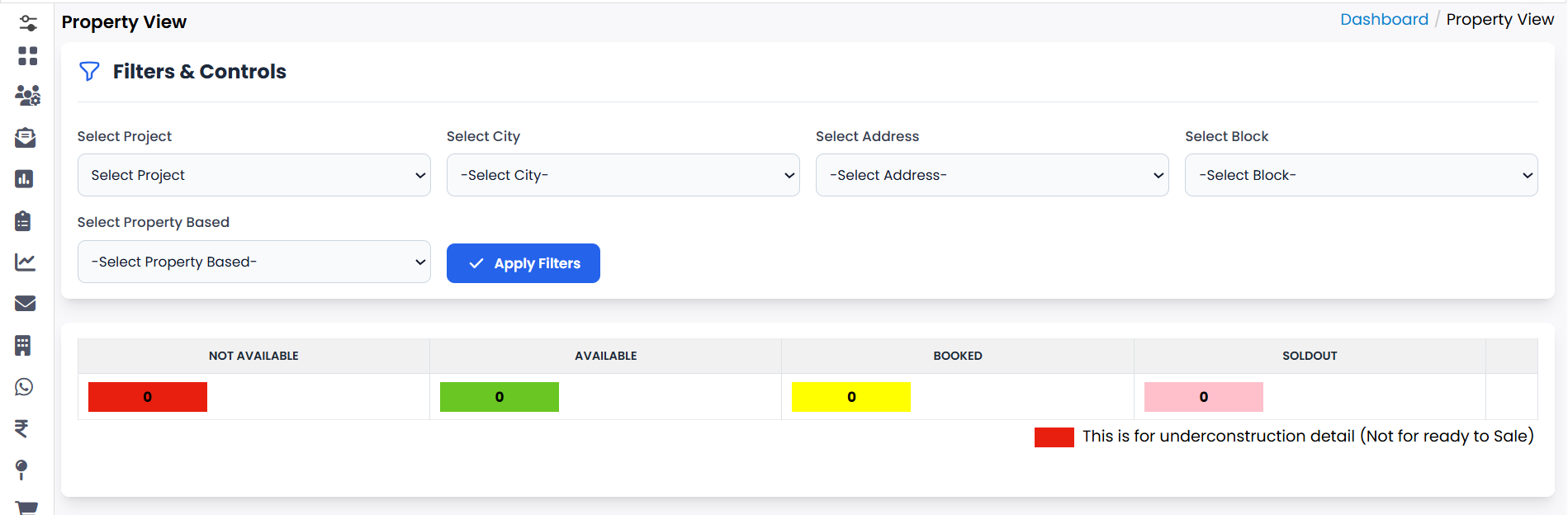Open the line chart analytics icon

(x=25, y=262)
